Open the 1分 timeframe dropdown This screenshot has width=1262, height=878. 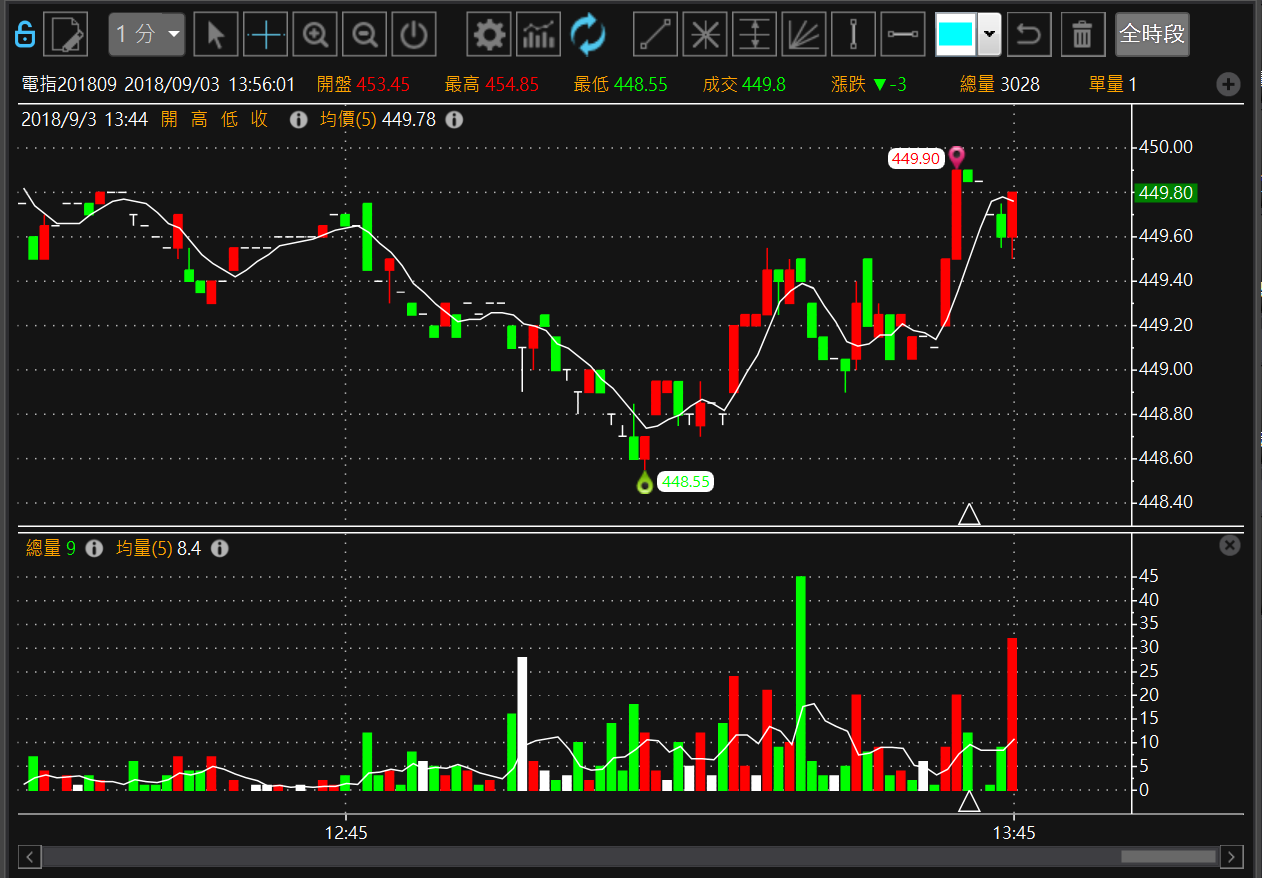147,35
